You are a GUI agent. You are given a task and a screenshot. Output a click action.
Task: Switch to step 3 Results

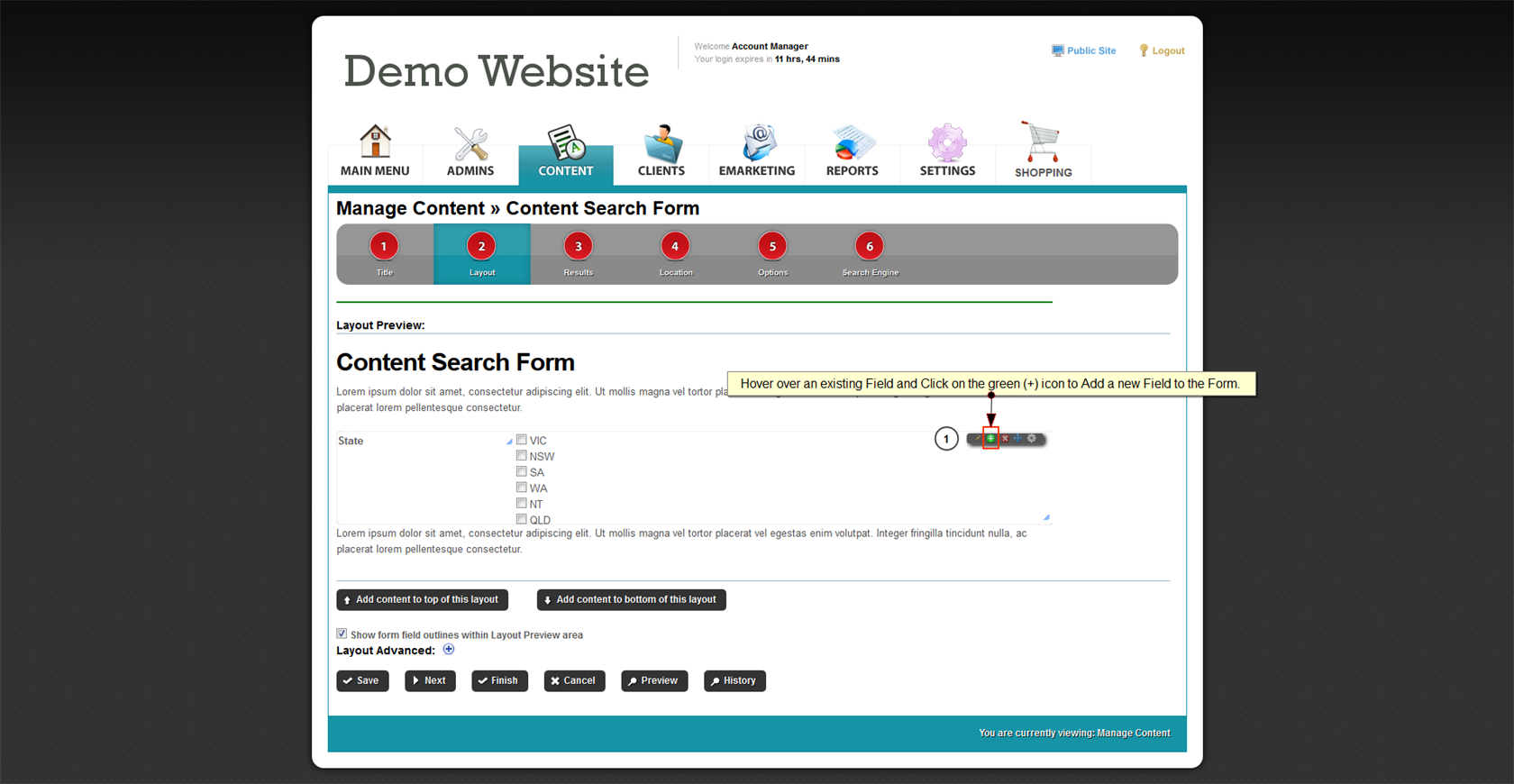point(579,254)
